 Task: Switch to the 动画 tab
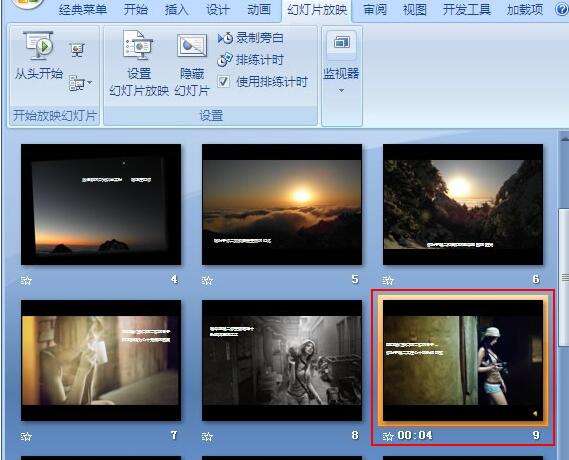(x=259, y=9)
